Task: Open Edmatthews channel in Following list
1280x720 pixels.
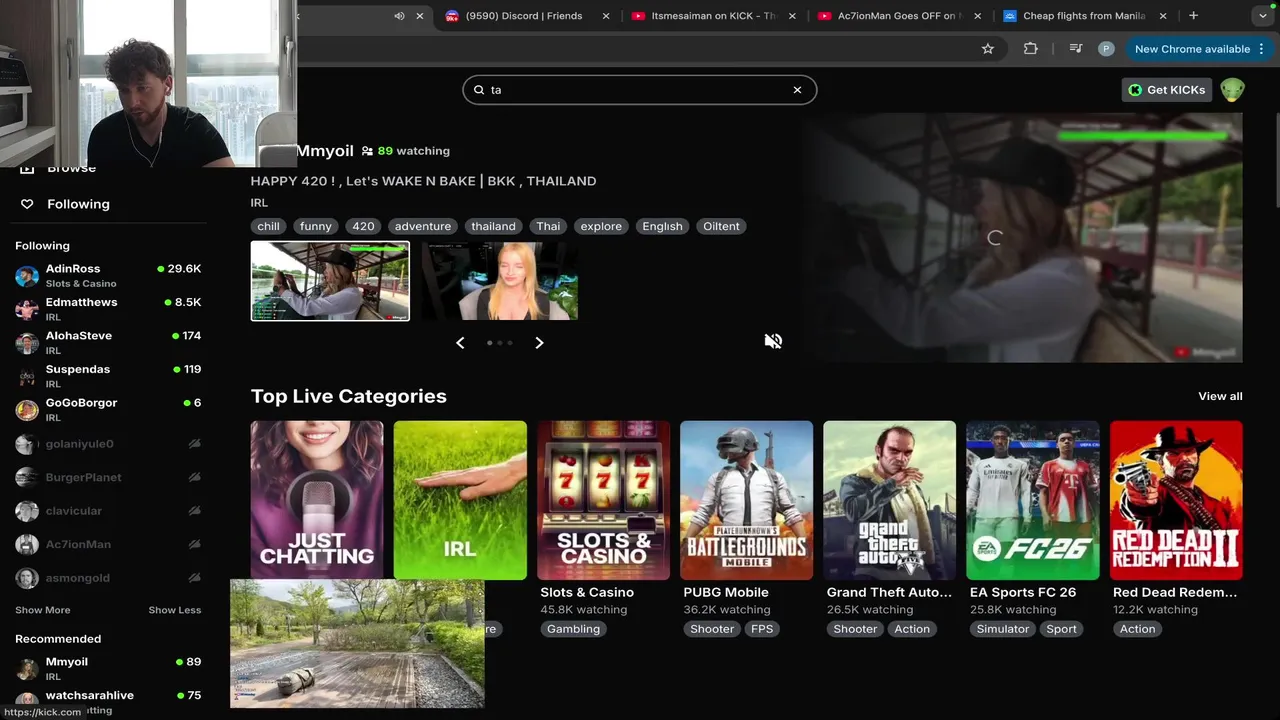Action: 108,309
